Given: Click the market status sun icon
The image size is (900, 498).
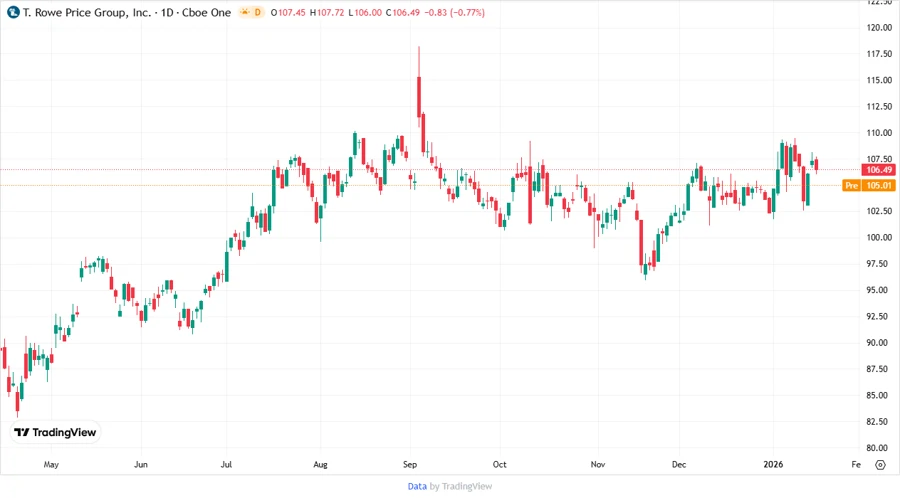Looking at the screenshot, I should point(245,12).
